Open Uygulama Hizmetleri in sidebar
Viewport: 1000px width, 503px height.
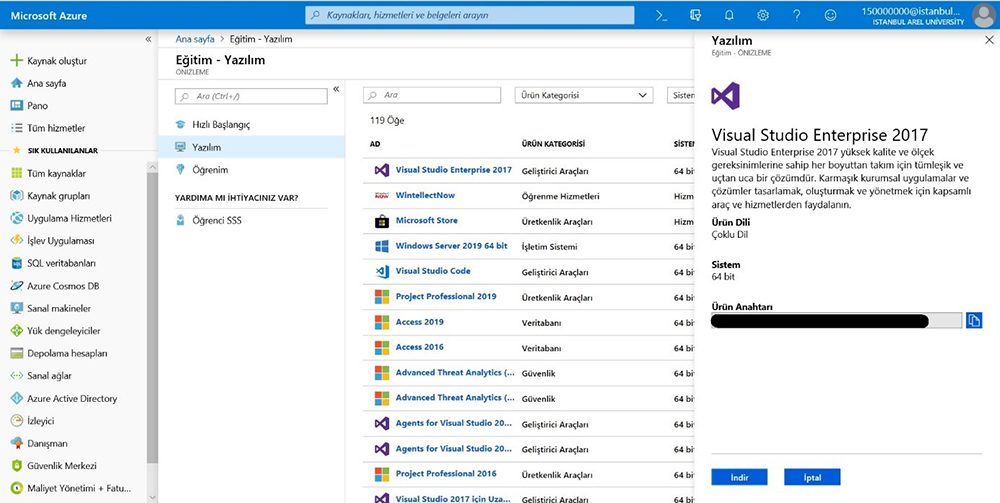coord(70,218)
